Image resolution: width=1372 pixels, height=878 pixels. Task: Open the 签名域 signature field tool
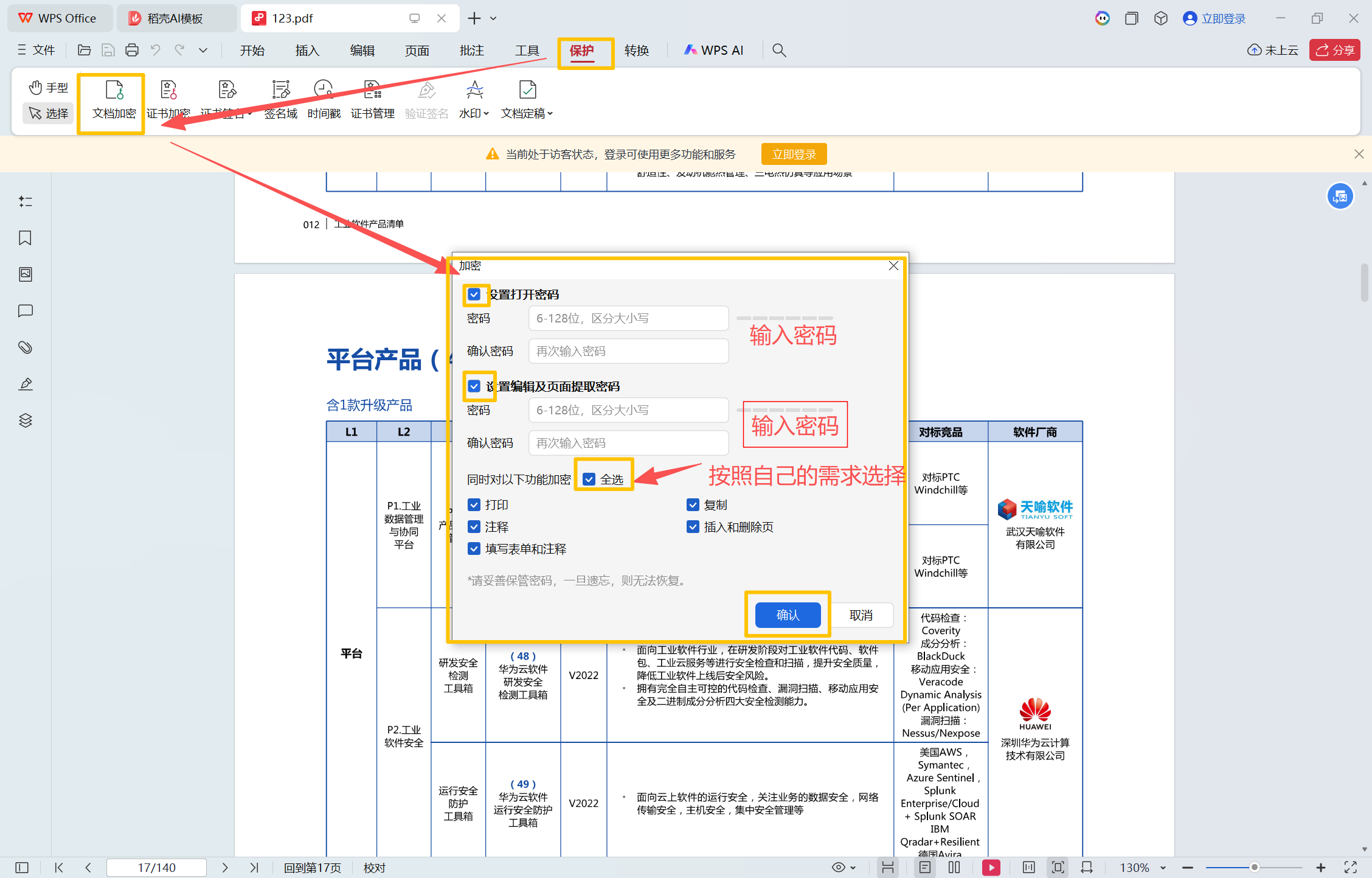coord(280,91)
